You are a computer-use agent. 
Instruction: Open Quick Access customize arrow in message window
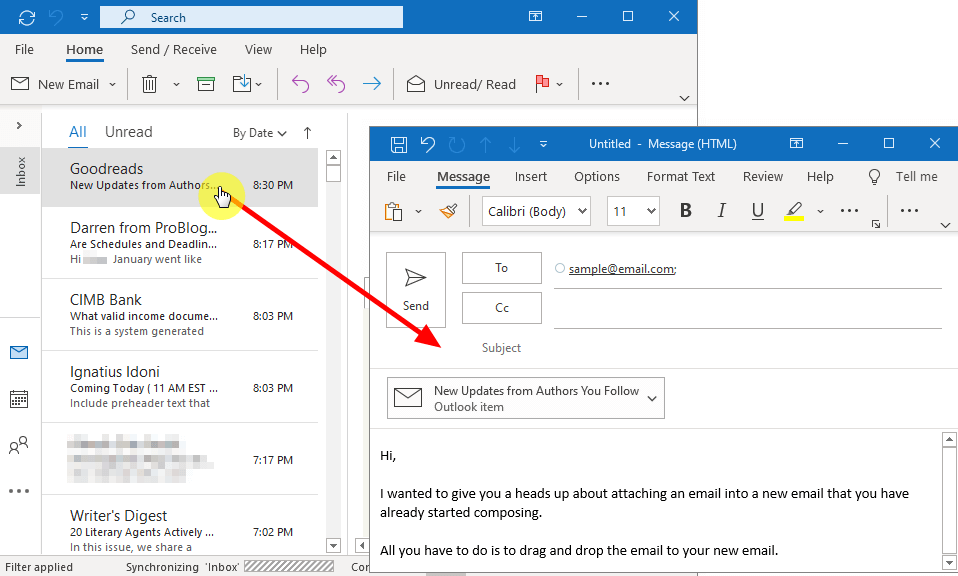[x=543, y=144]
